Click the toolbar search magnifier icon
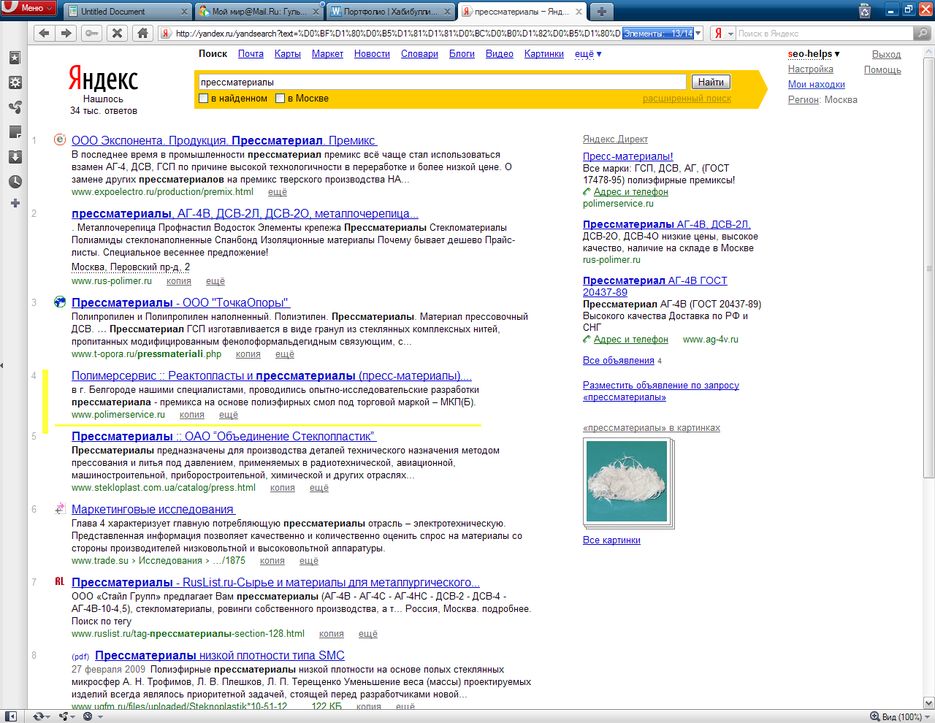The image size is (935, 723). coord(922,33)
